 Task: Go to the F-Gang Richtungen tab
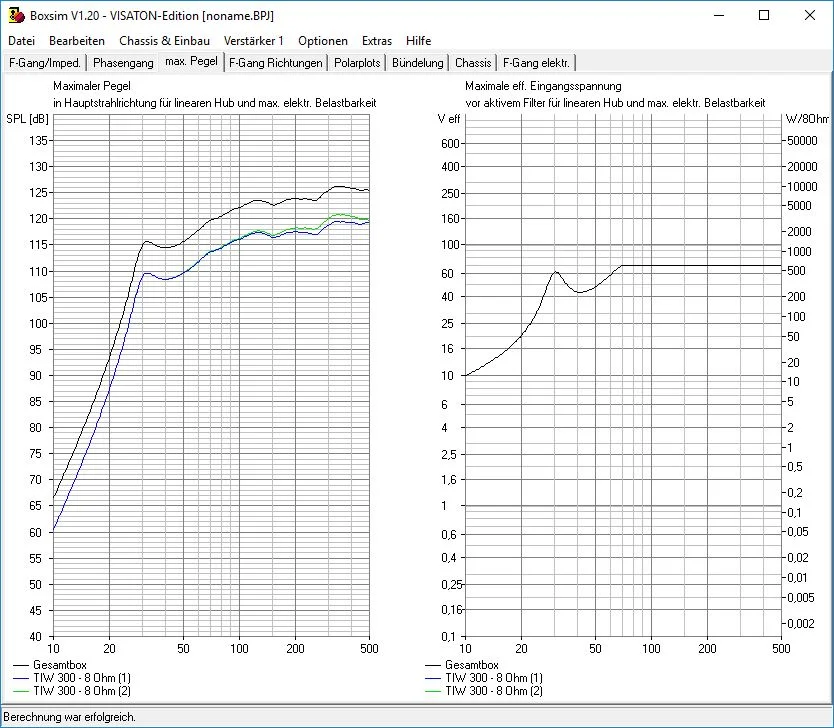[x=276, y=63]
